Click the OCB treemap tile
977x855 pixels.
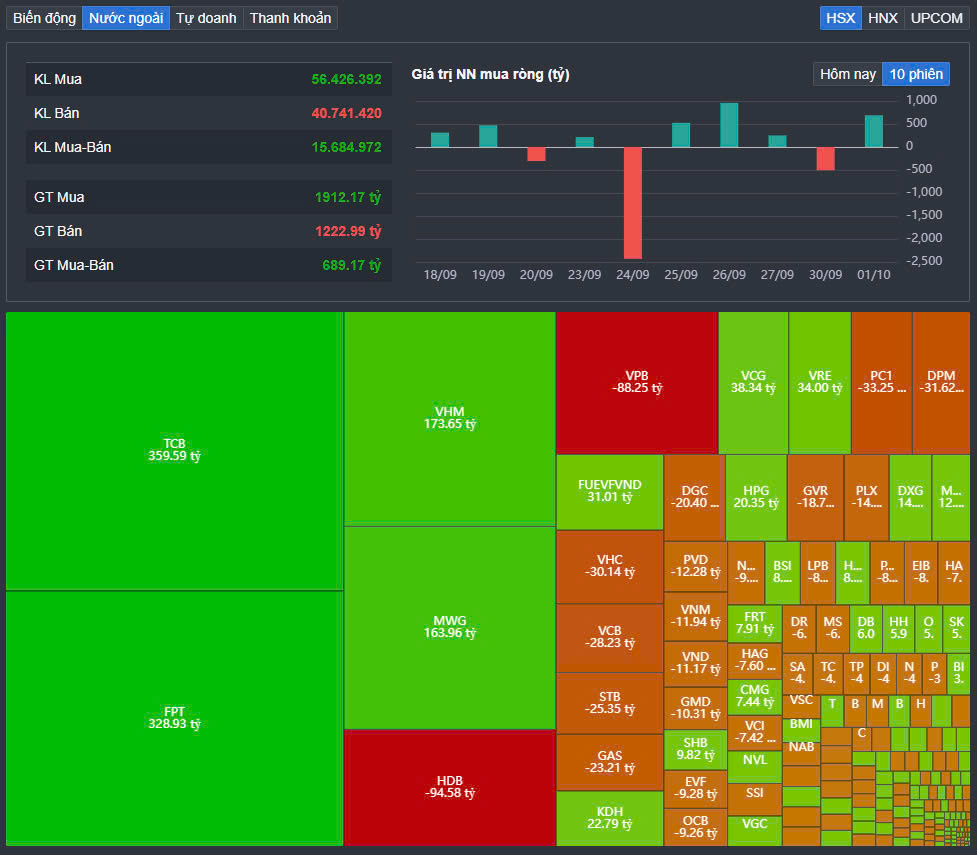click(695, 827)
